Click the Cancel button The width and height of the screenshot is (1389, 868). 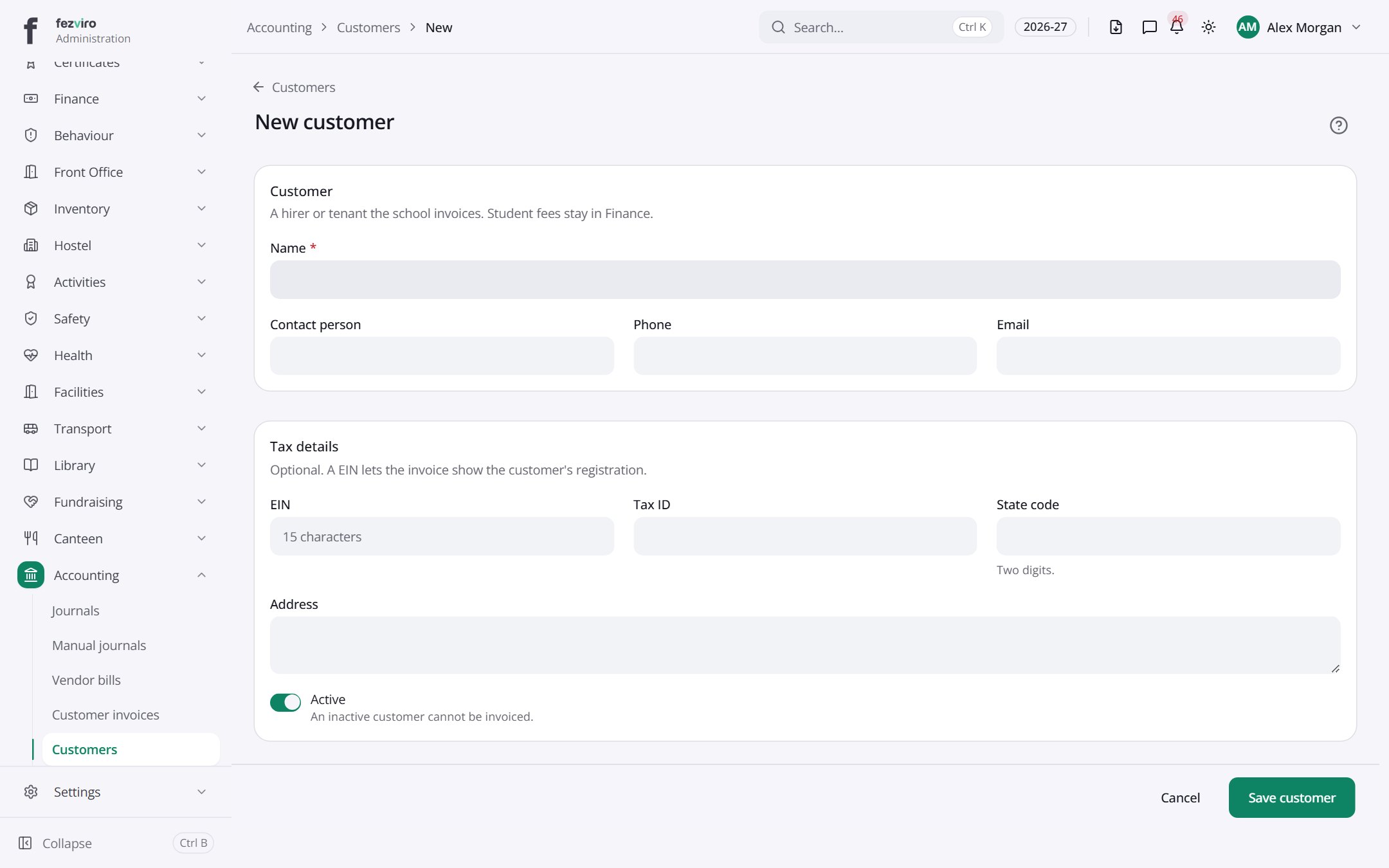pos(1180,797)
